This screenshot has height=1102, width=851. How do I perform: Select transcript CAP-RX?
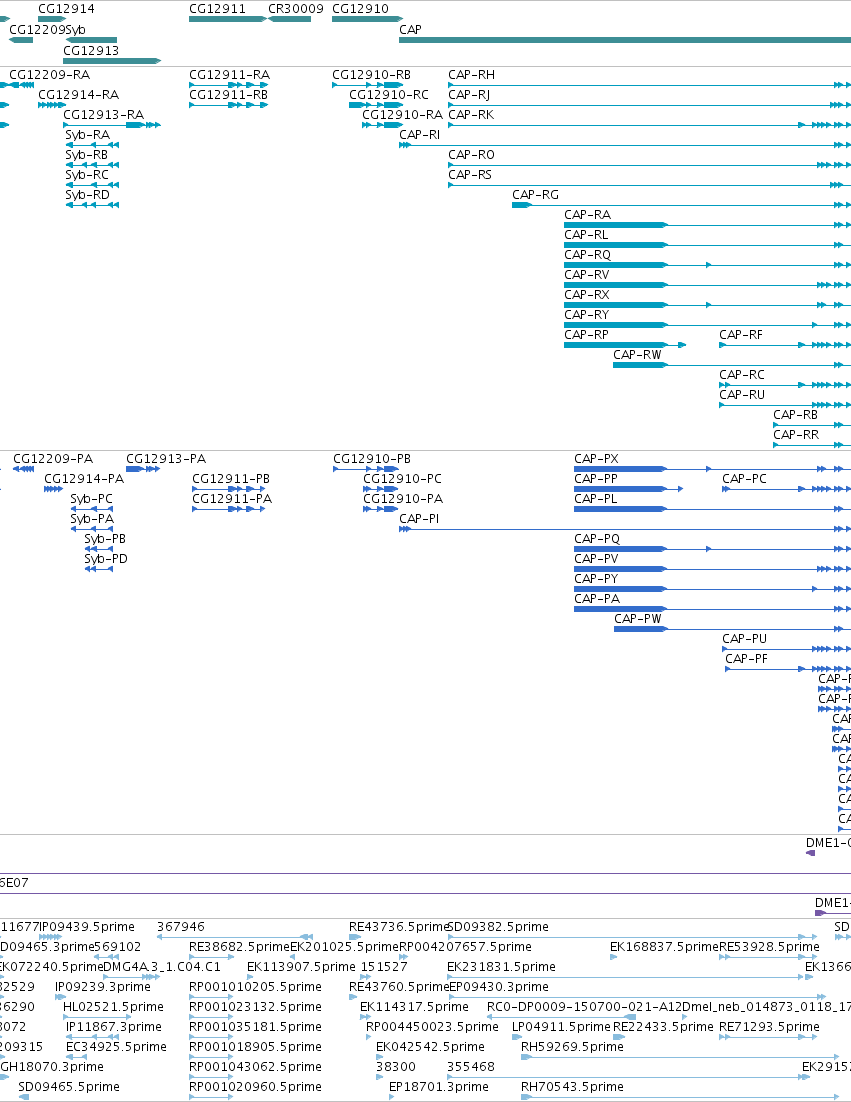[587, 295]
